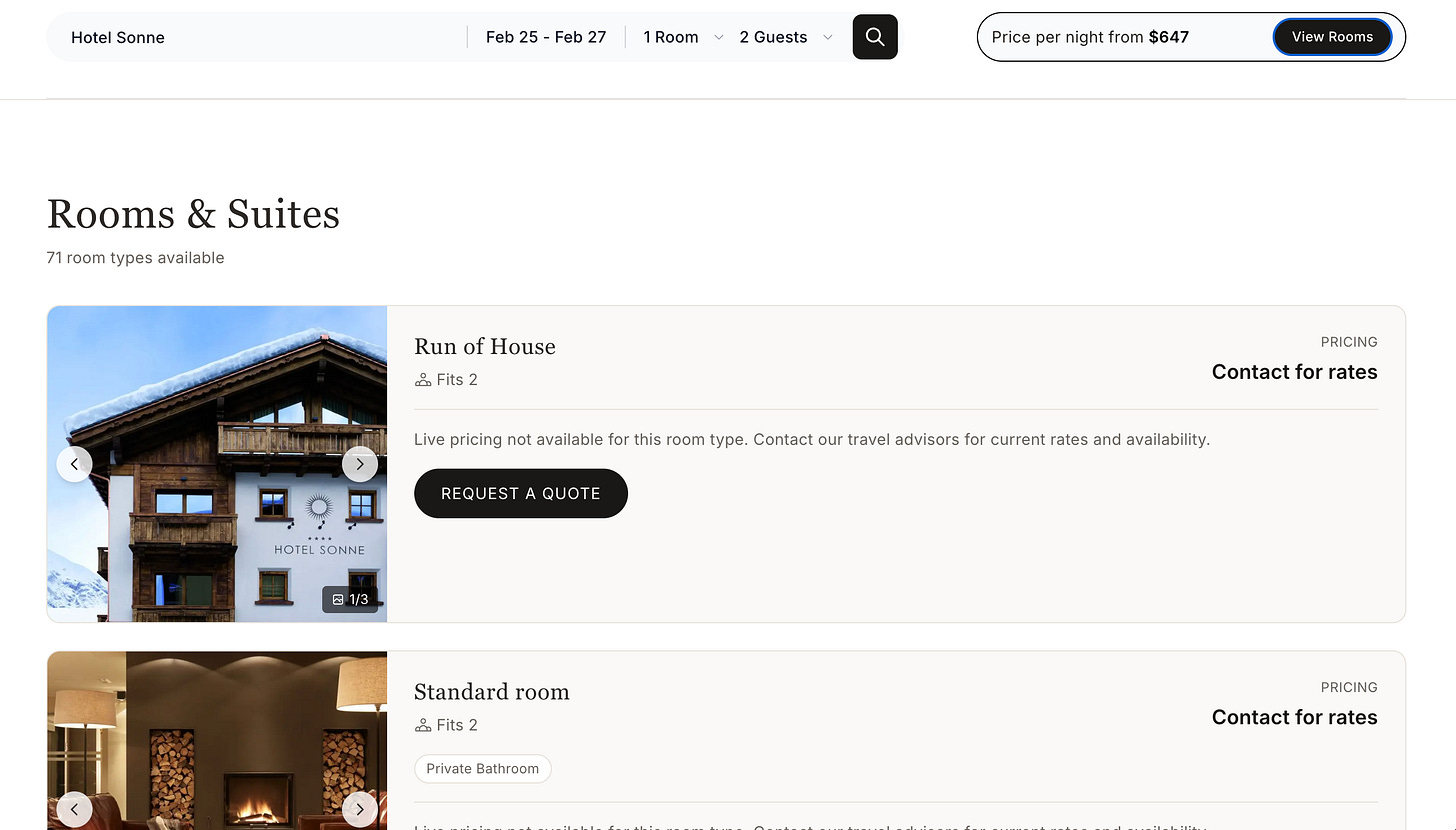This screenshot has height=830, width=1456.
Task: Click the 71 room types available text
Action: (135, 258)
